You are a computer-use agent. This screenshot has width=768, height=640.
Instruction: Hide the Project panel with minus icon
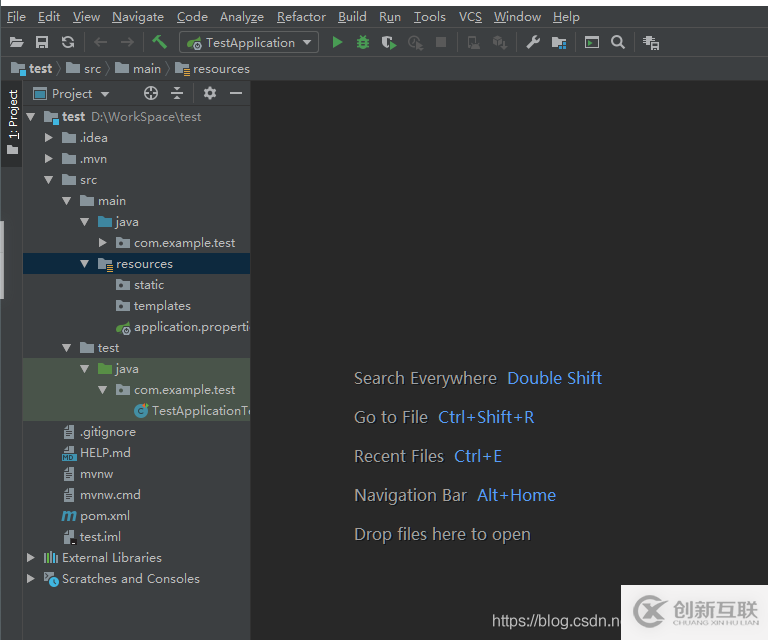pos(236,93)
